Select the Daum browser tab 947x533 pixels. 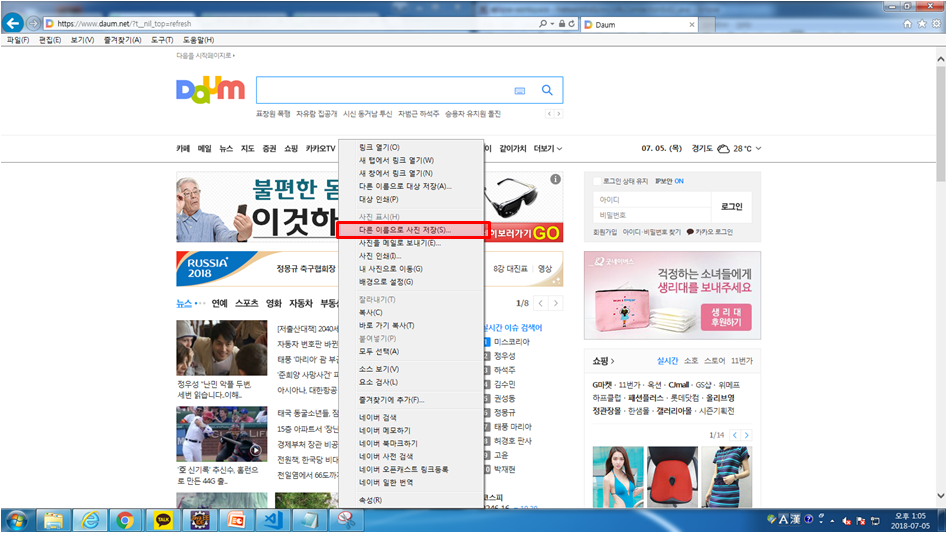(639, 25)
